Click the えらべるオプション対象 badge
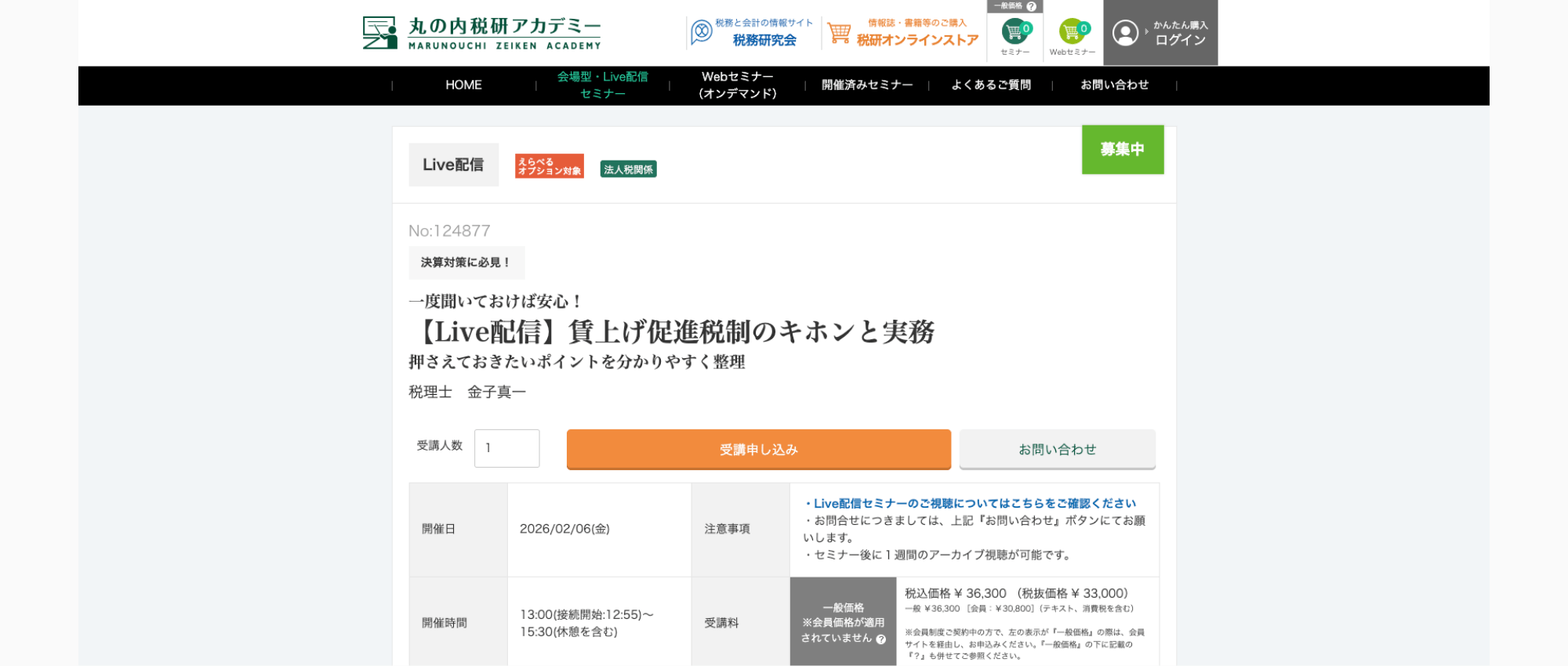The image size is (1568, 666). coord(549,166)
